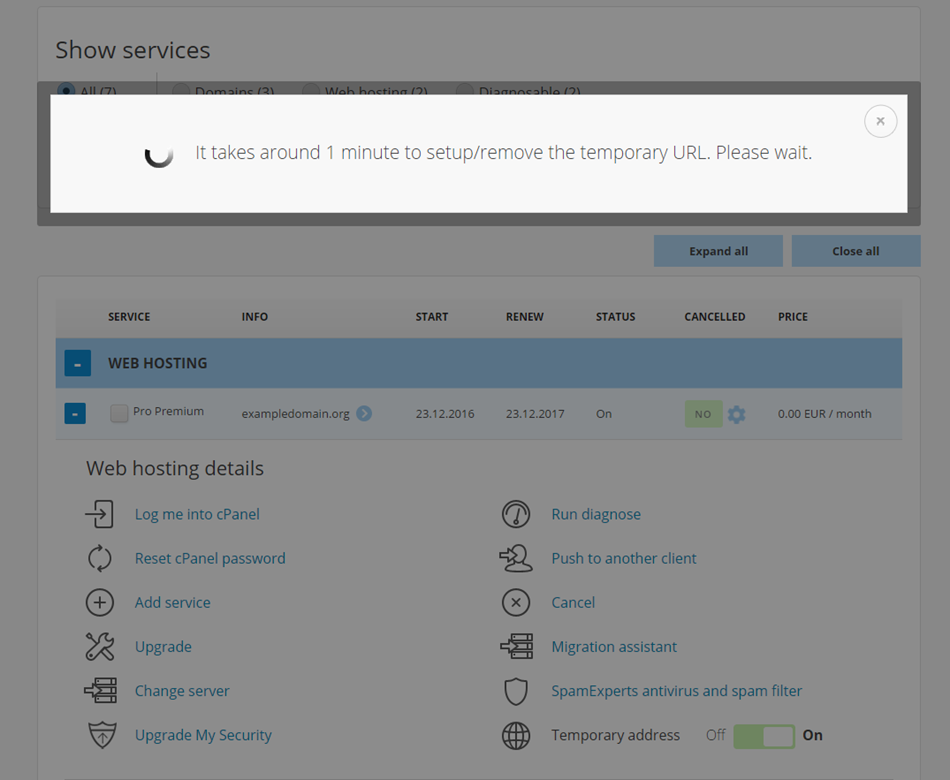950x780 pixels.
Task: Click the Run diagnose gauge icon
Action: pos(516,514)
